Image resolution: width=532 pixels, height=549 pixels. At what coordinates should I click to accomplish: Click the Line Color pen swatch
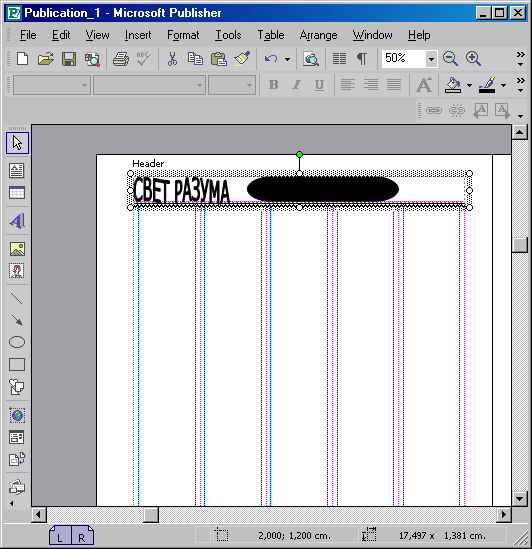point(487,85)
